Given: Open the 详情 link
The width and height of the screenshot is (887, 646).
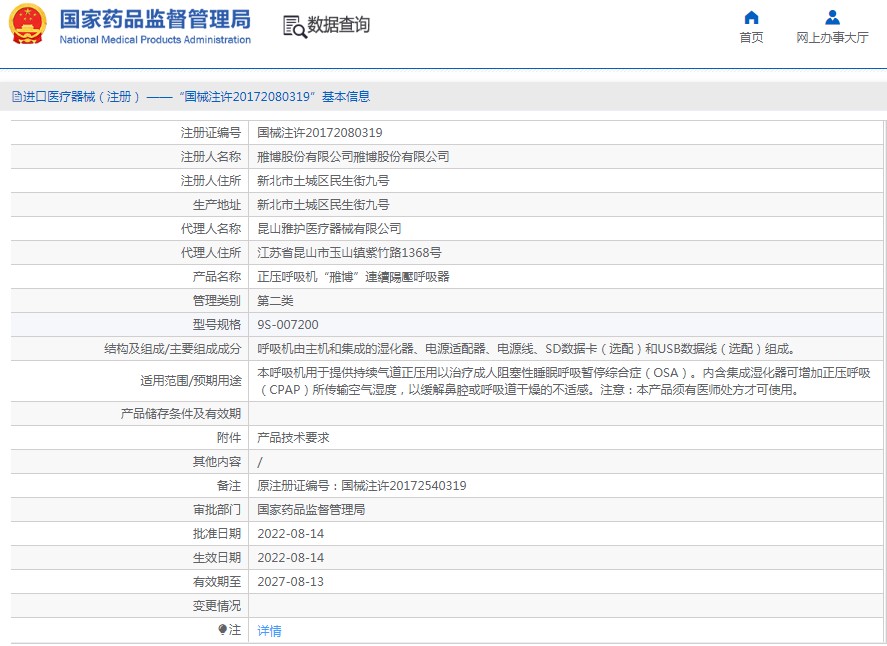Looking at the screenshot, I should [x=269, y=631].
